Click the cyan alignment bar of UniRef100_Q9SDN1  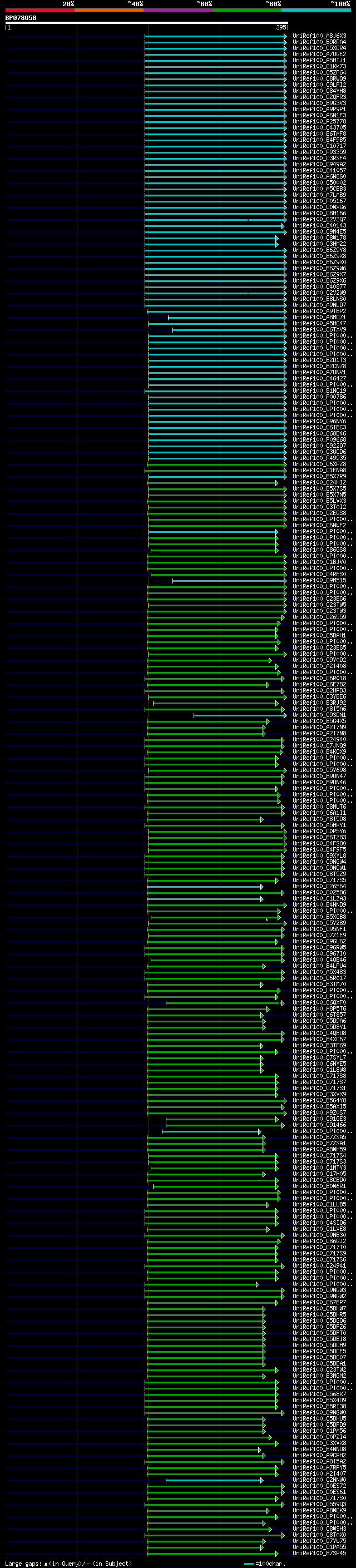(x=240, y=715)
